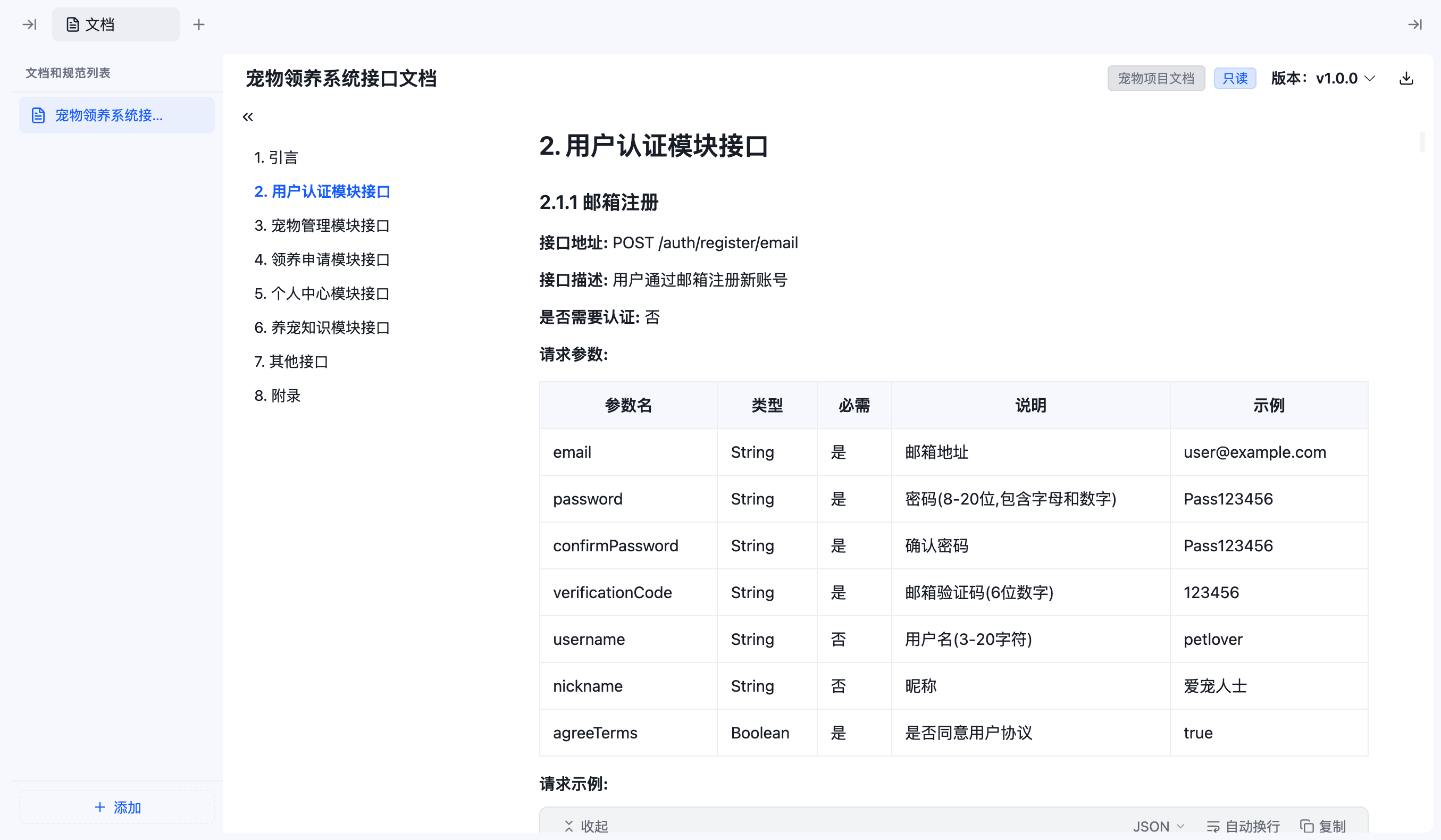
Task: Go to section 4. 领养申请模块接口
Action: [322, 259]
